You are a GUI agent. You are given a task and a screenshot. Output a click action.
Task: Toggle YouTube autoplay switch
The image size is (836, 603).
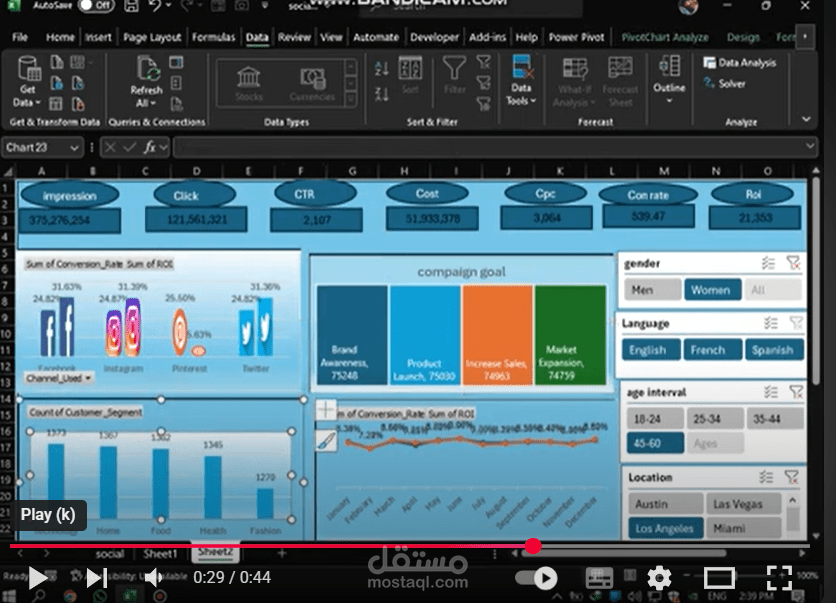click(537, 578)
